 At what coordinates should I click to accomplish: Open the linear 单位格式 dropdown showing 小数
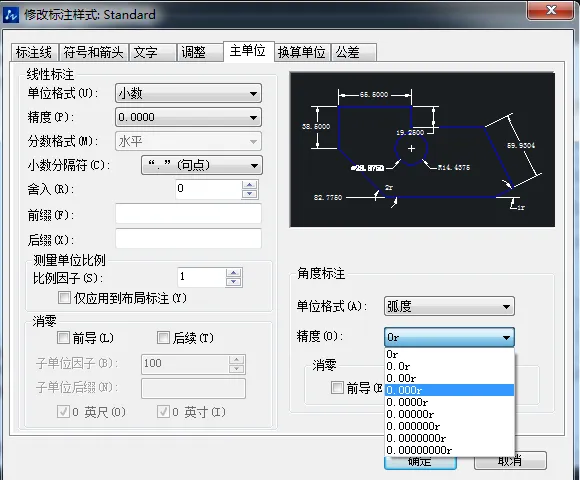coord(188,94)
